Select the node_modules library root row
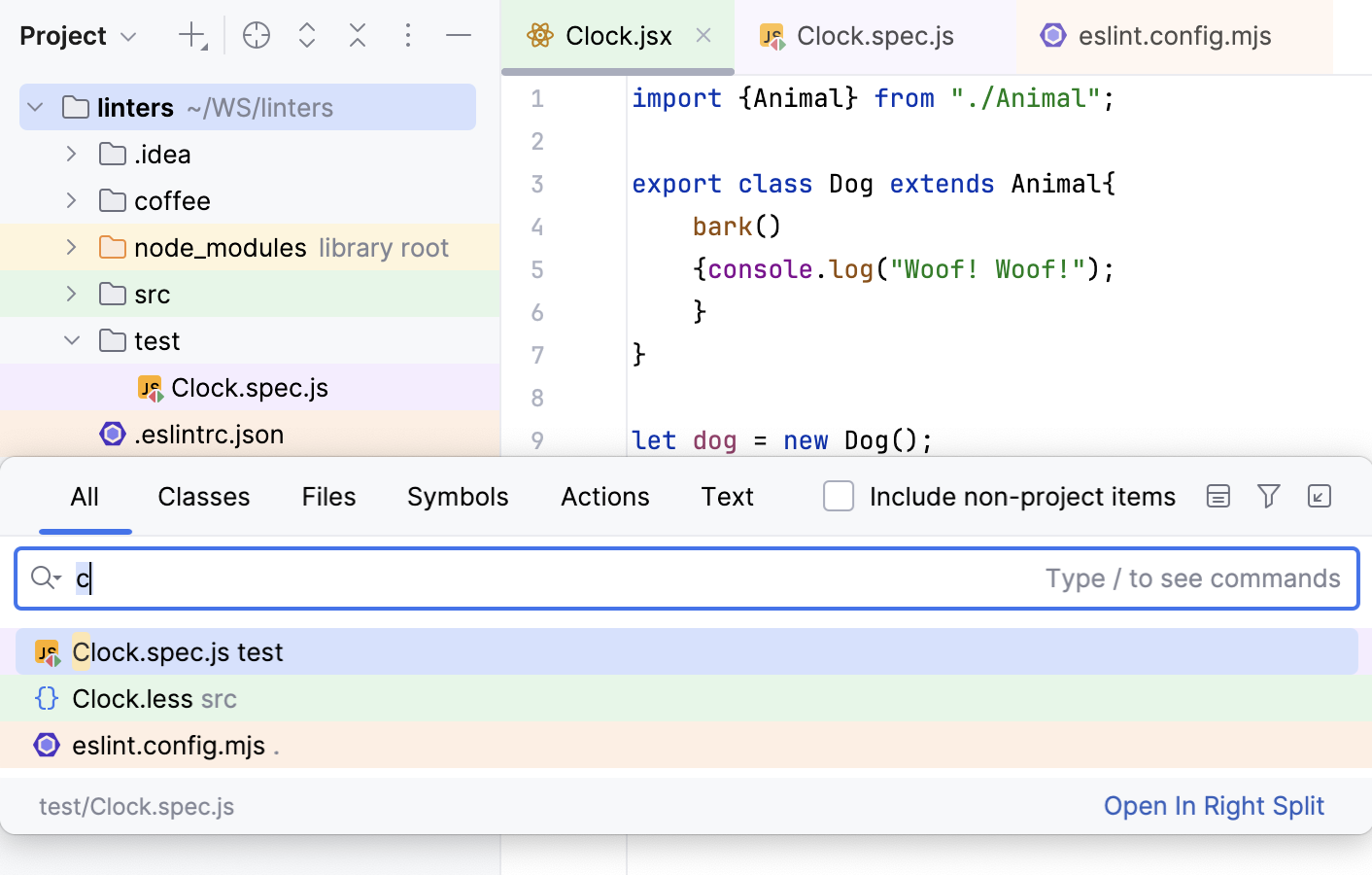This screenshot has width=1372, height=875. click(250, 247)
